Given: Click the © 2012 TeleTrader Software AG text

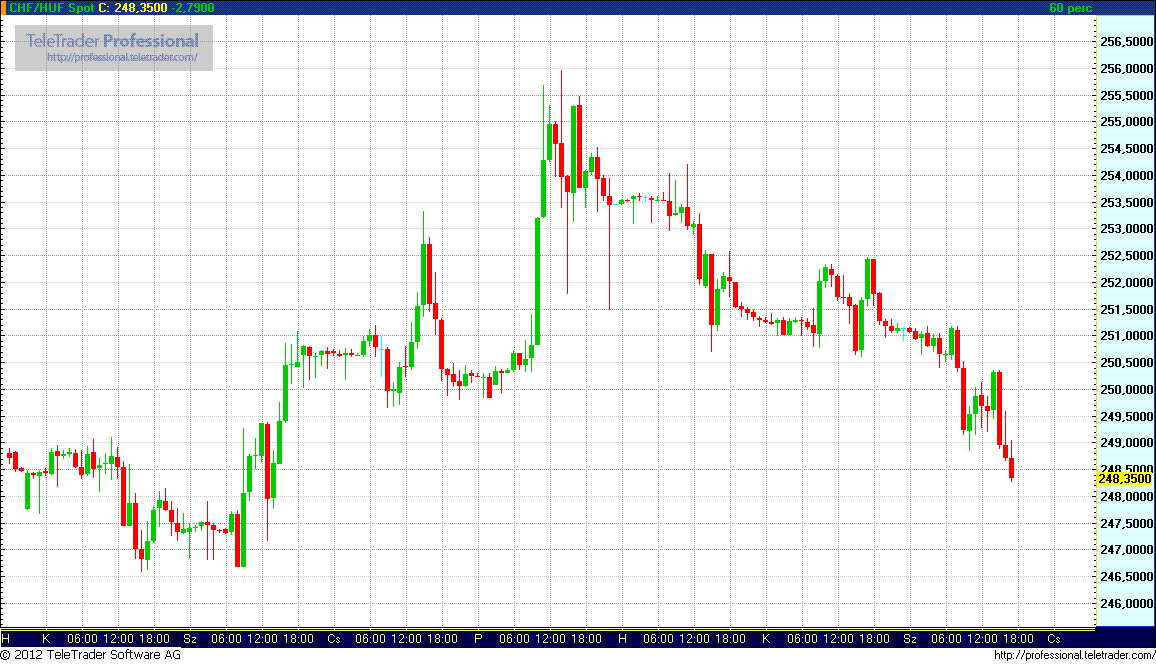Looking at the screenshot, I should pyautogui.click(x=90, y=655).
